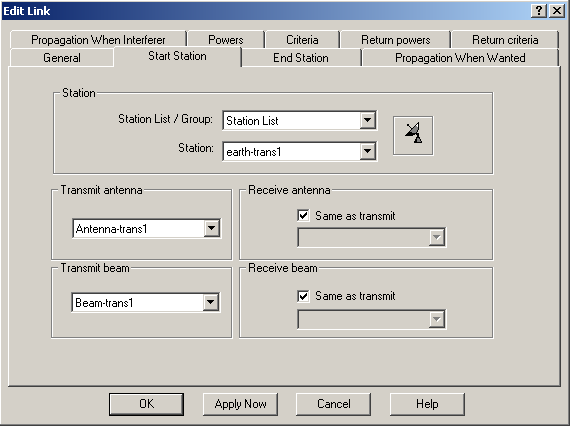Open the Station List / Group dropdown
Viewport: 570px width, 426px height.
[300, 120]
